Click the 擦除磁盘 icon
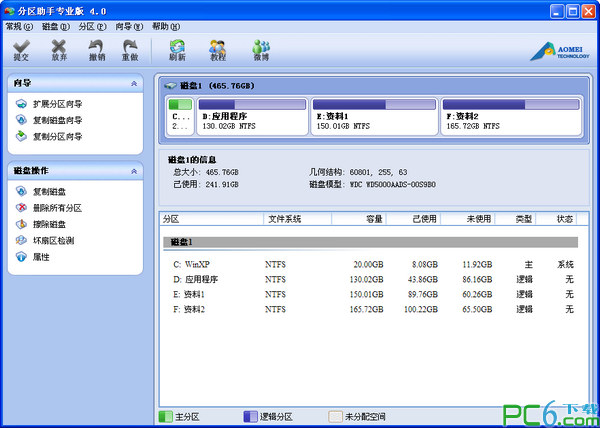 pyautogui.click(x=21, y=224)
